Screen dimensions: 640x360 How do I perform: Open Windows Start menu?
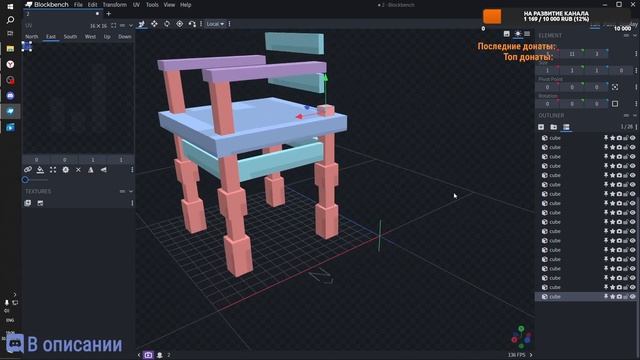click(x=11, y=6)
